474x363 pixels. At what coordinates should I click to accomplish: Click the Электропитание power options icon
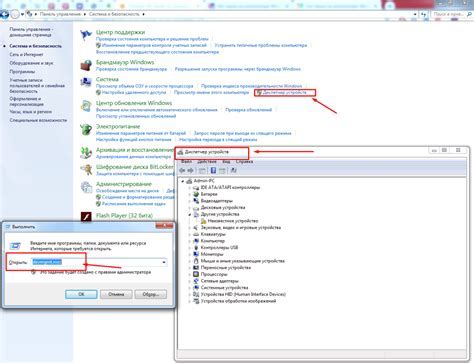[x=86, y=129]
